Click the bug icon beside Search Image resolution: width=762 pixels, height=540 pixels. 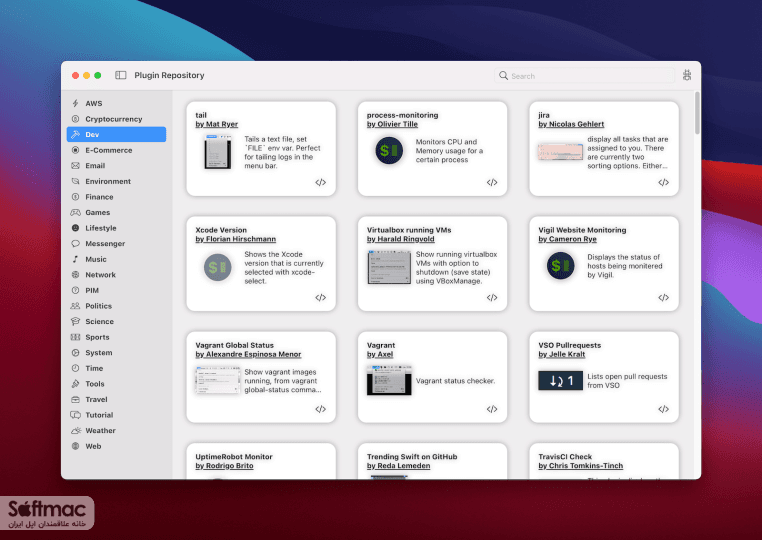pos(687,75)
